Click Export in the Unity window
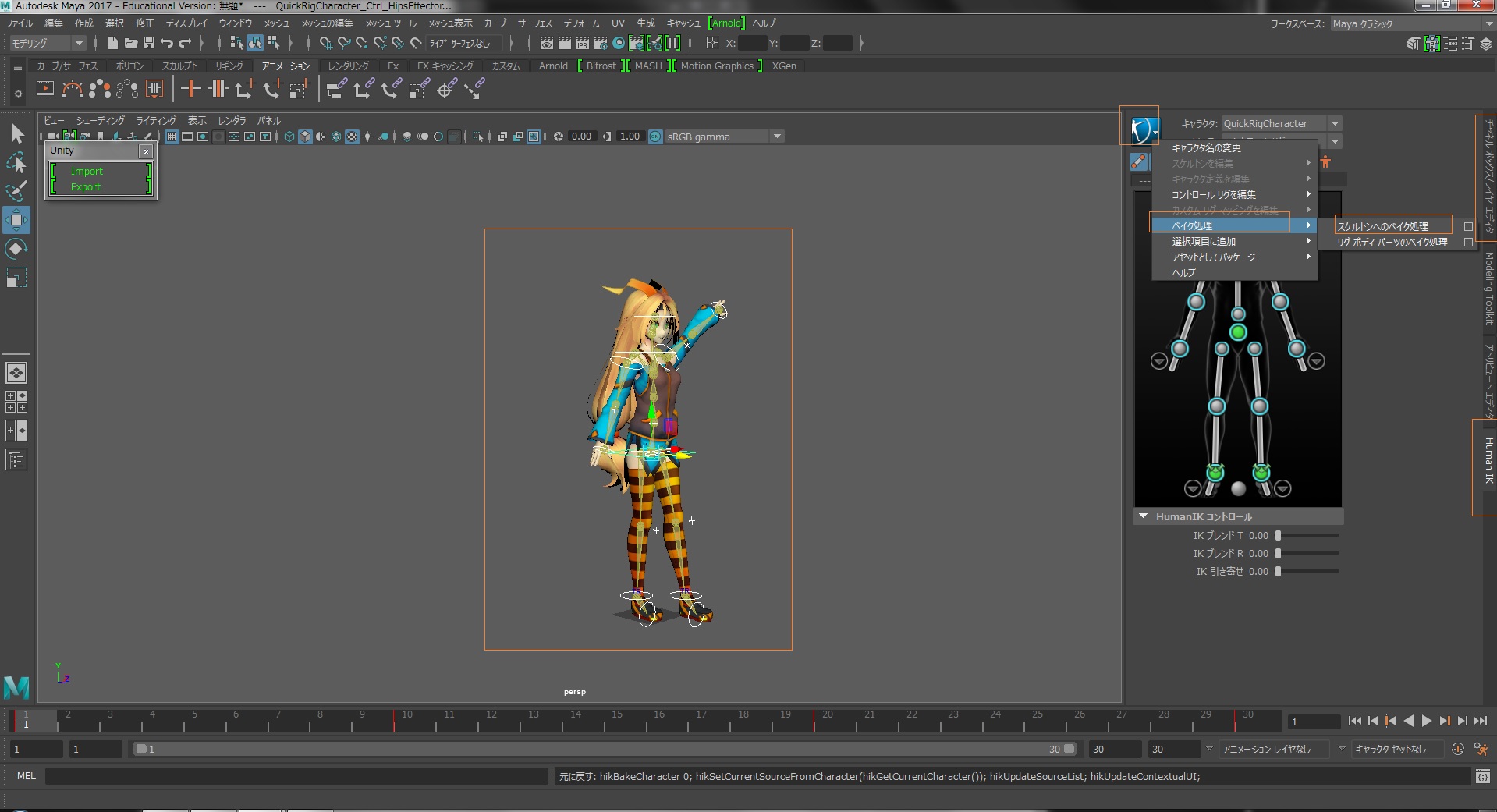Screen dimensions: 1497x812 [86, 187]
